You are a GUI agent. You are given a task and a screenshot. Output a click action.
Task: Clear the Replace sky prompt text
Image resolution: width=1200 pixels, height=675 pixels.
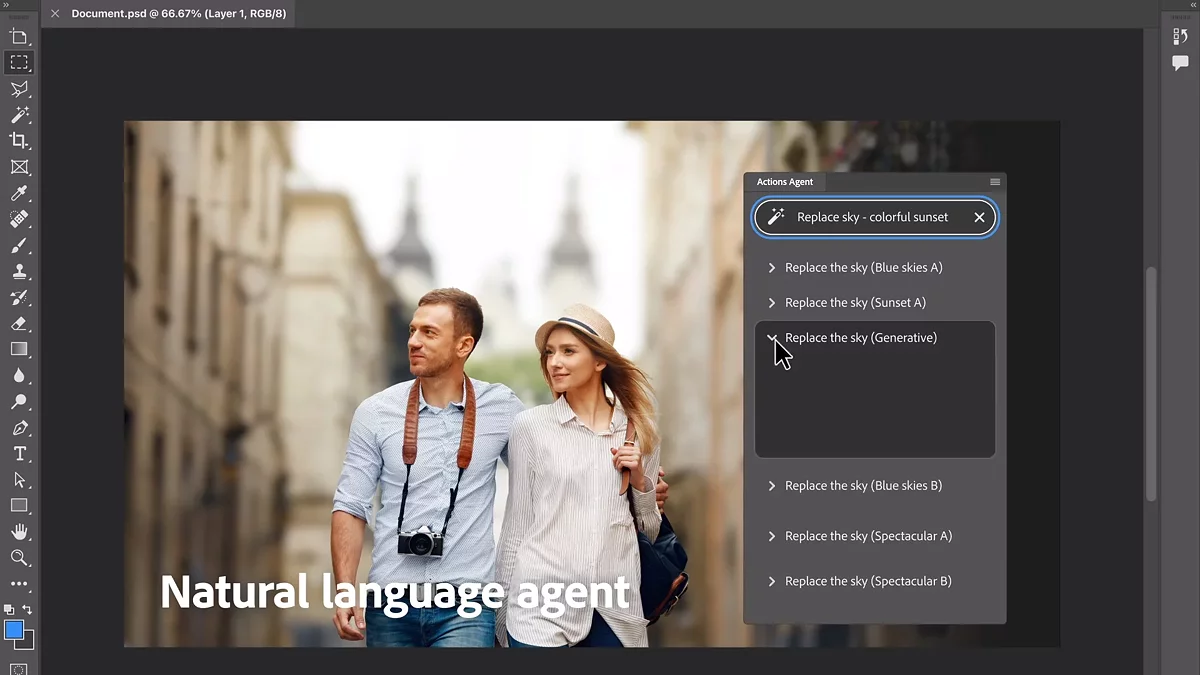coord(979,217)
